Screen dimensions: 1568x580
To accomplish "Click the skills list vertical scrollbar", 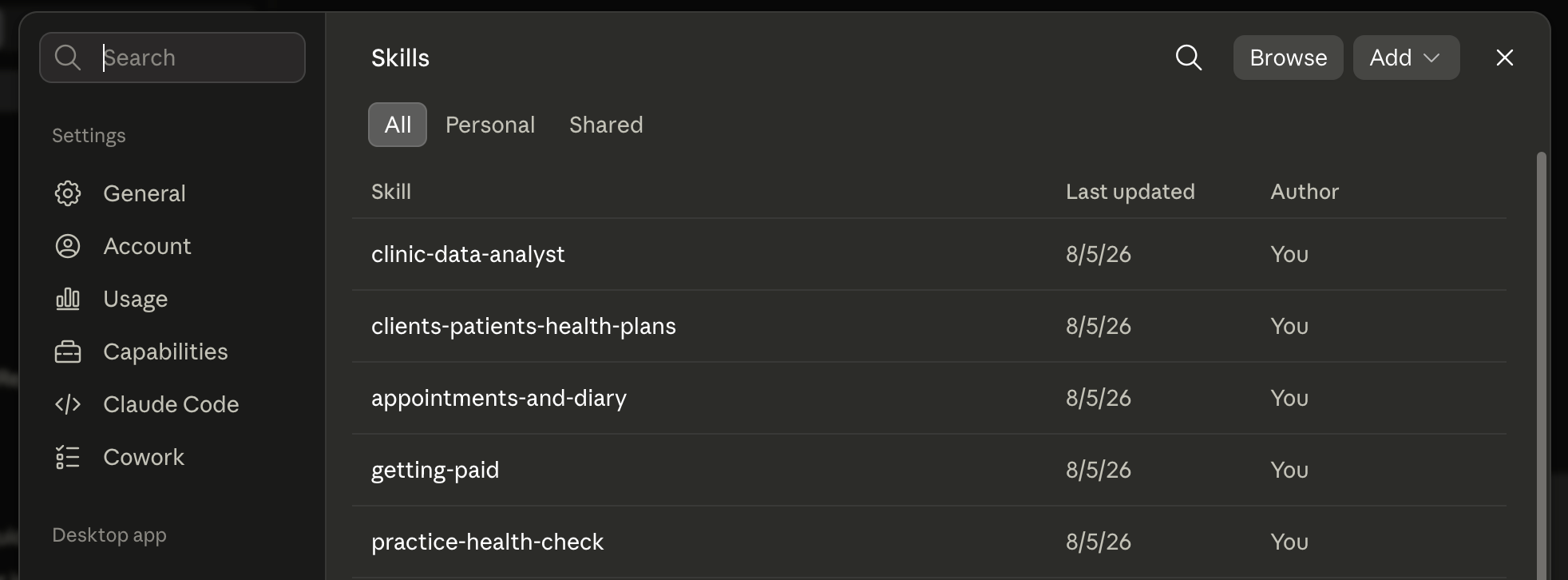I will (x=1542, y=366).
